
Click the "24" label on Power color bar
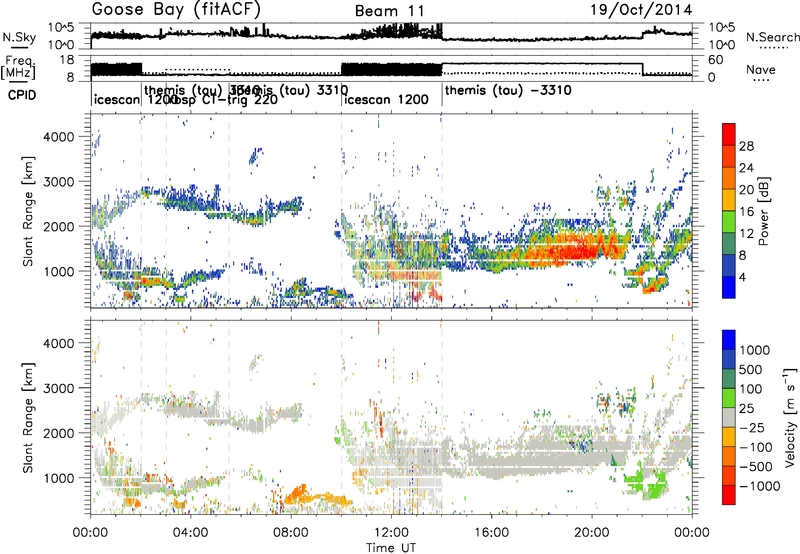(746, 168)
